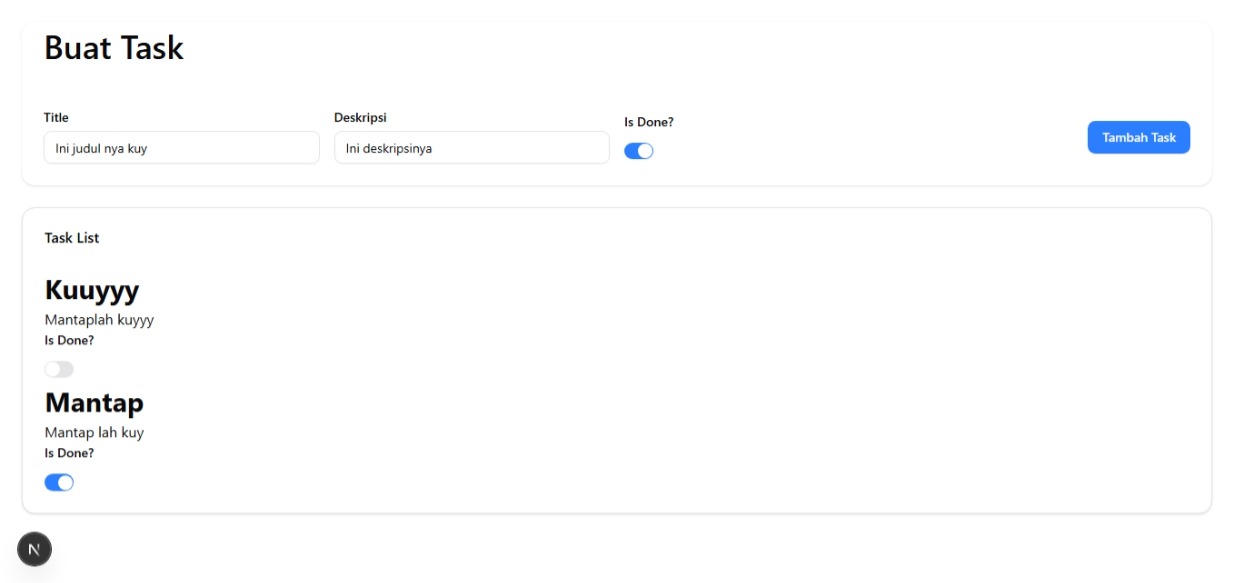Select the Deskripsi input field

click(472, 147)
